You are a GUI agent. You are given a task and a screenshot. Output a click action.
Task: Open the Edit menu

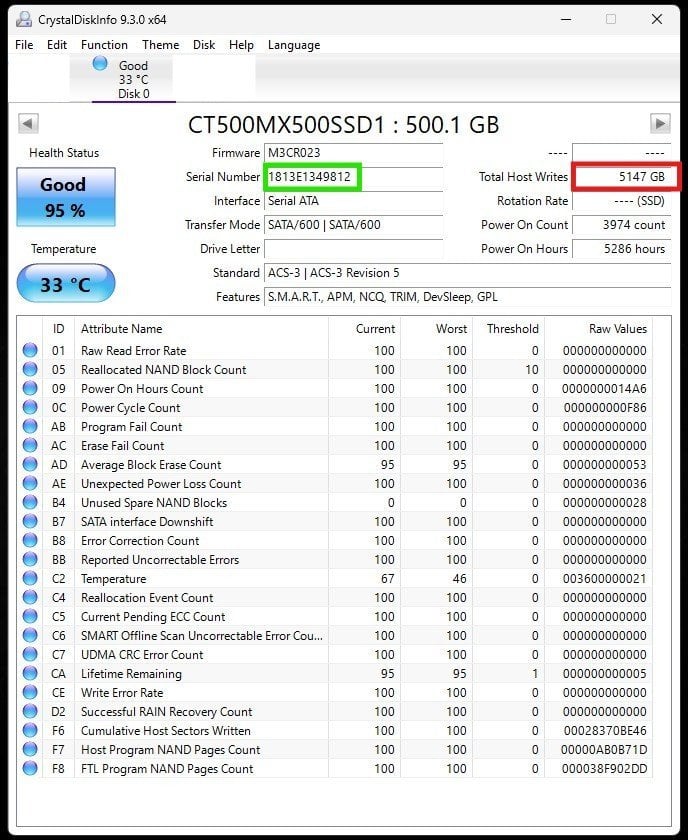click(x=57, y=44)
